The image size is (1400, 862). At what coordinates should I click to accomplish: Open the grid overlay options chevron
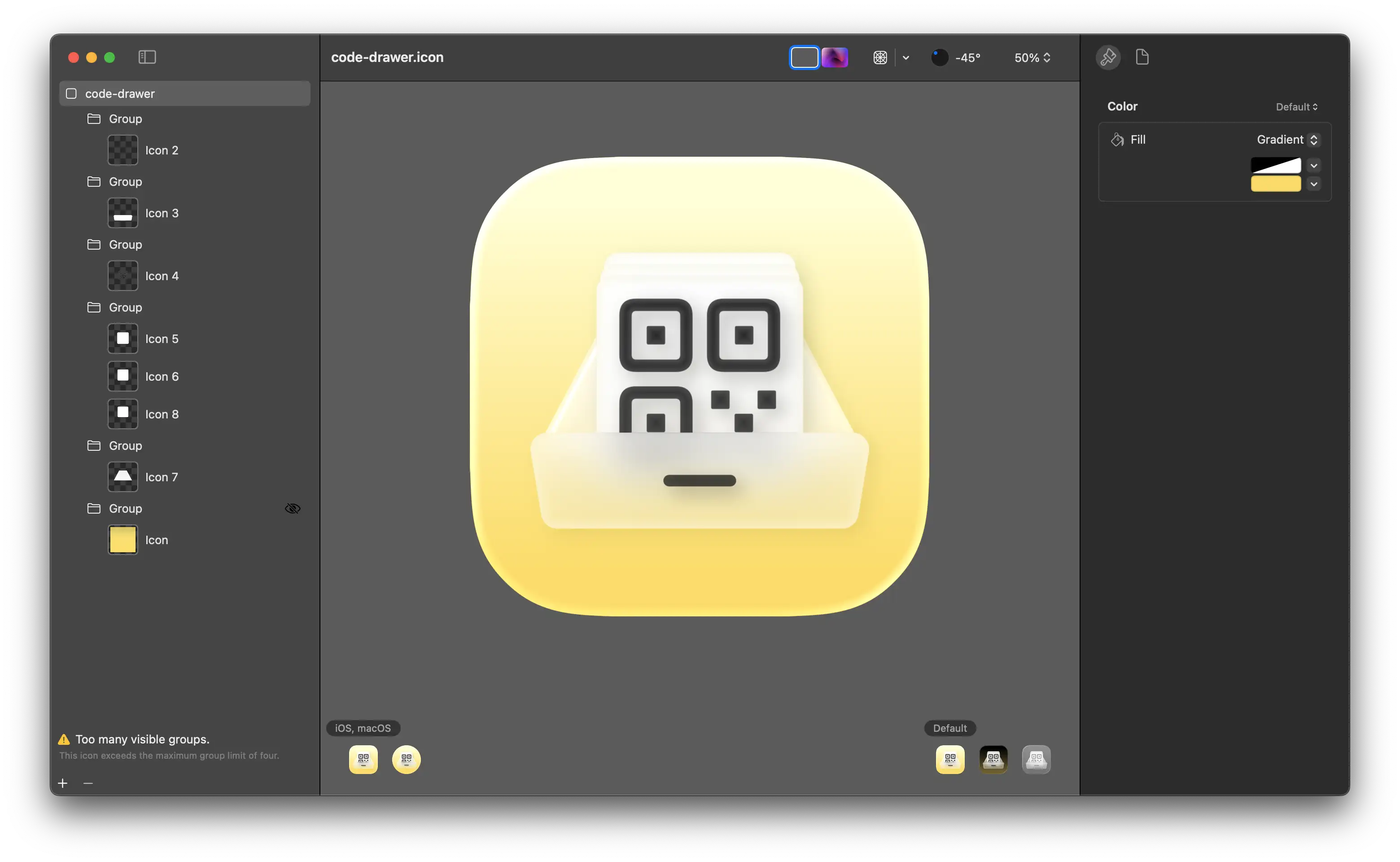pyautogui.click(x=906, y=57)
